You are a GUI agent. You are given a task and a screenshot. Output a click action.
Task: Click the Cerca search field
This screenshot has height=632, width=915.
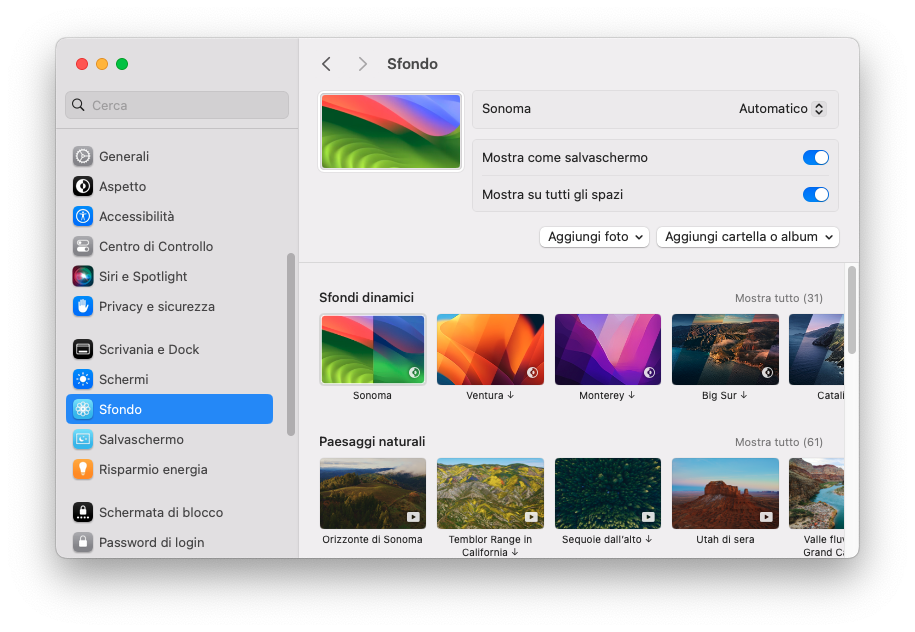click(x=177, y=105)
